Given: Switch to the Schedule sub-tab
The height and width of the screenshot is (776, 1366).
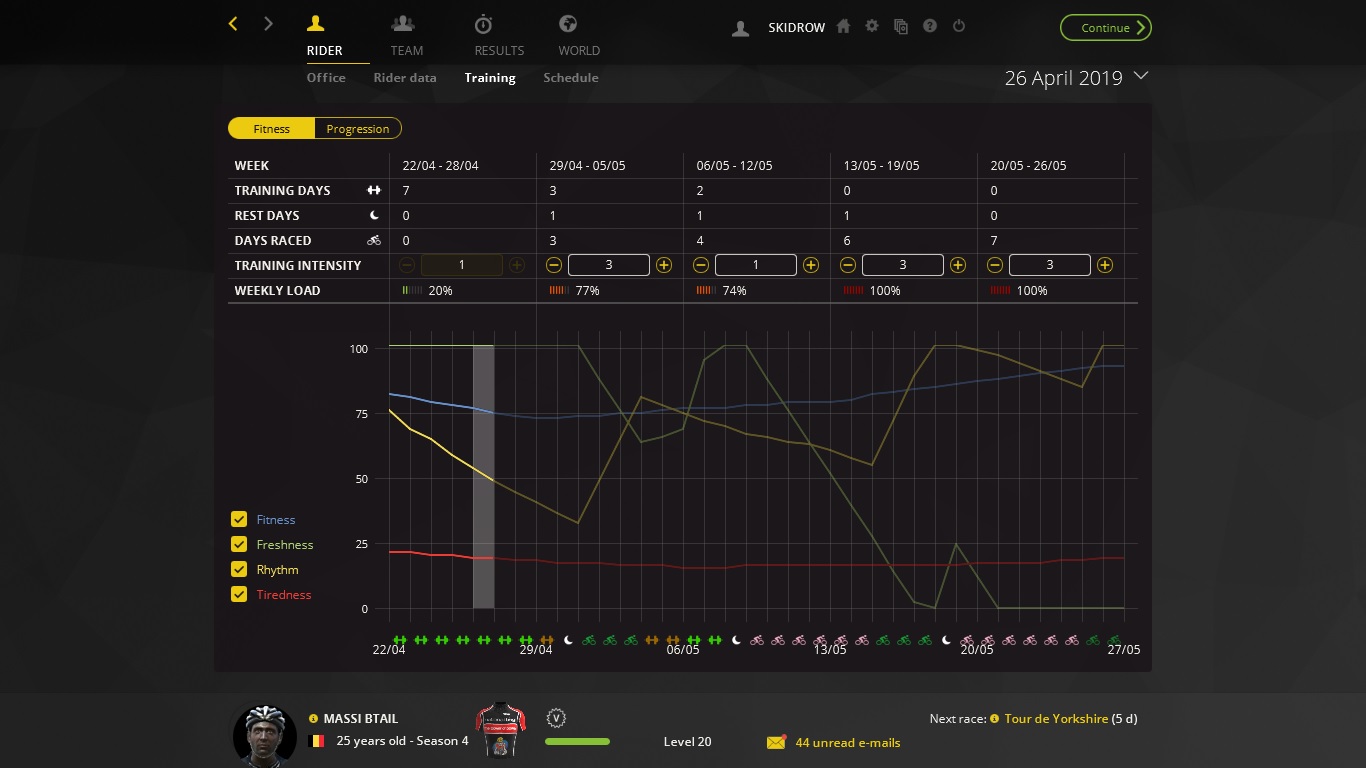Looking at the screenshot, I should coord(571,77).
